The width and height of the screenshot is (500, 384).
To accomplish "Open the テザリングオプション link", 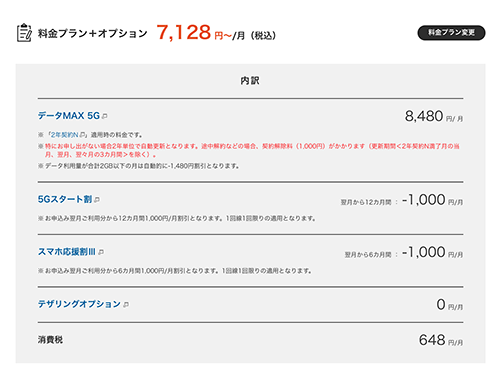I will 79,304.
